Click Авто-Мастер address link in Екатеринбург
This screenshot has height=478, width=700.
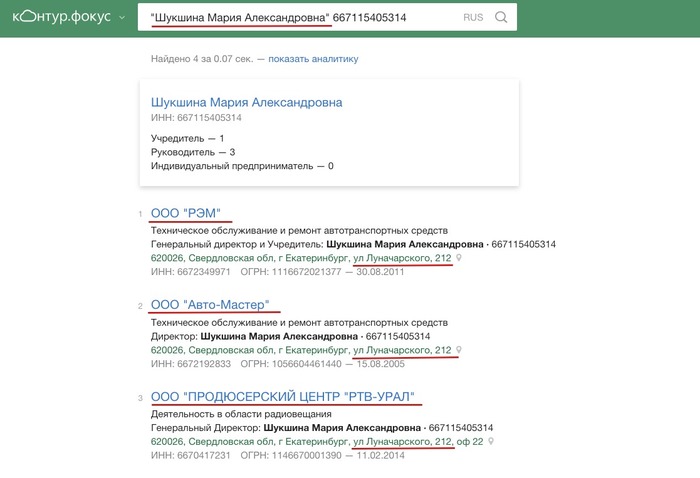[300, 350]
